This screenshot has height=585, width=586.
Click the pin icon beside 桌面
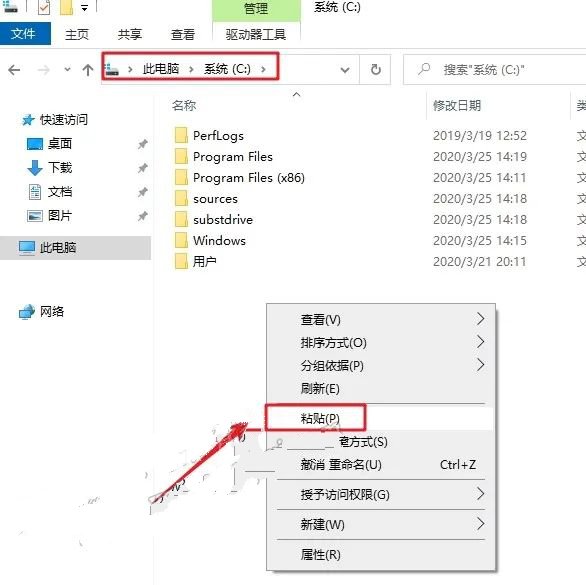(x=142, y=144)
